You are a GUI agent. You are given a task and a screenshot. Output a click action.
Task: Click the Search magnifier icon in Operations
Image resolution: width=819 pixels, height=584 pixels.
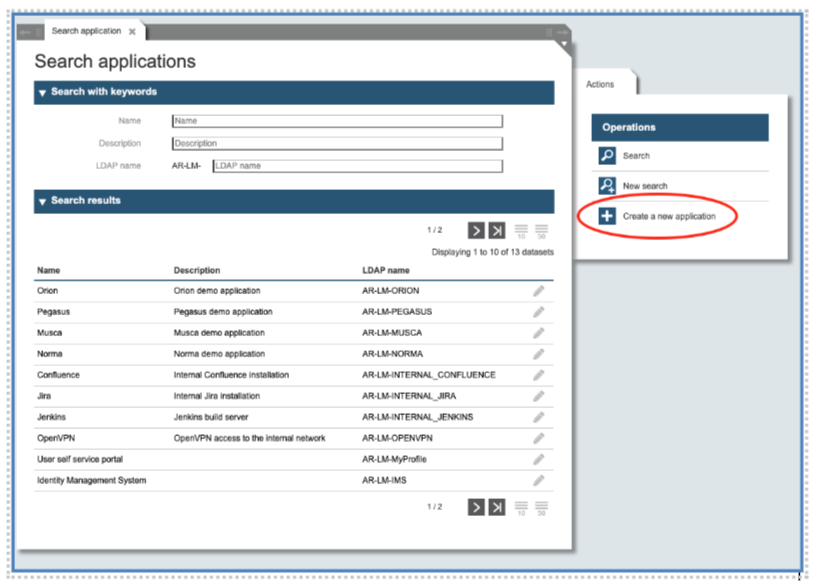tap(607, 156)
